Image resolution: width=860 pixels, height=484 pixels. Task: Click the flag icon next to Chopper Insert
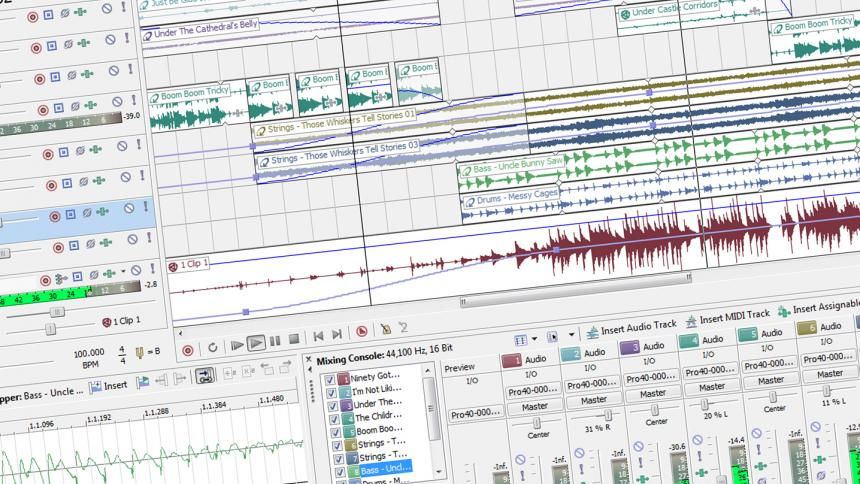[x=143, y=382]
